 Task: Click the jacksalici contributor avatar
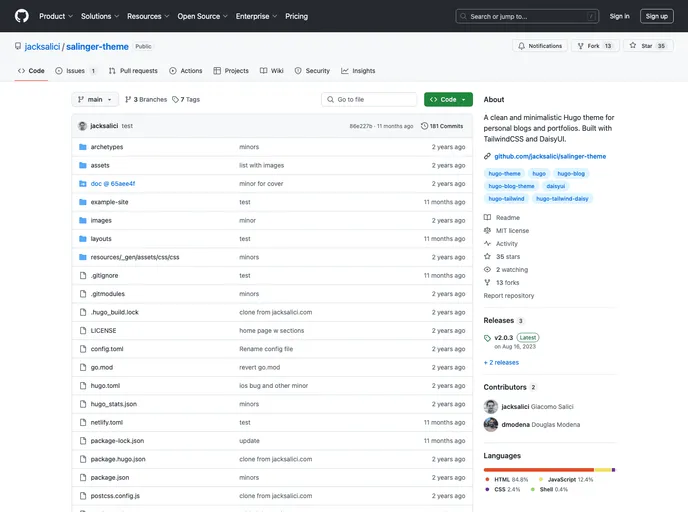tap(491, 407)
